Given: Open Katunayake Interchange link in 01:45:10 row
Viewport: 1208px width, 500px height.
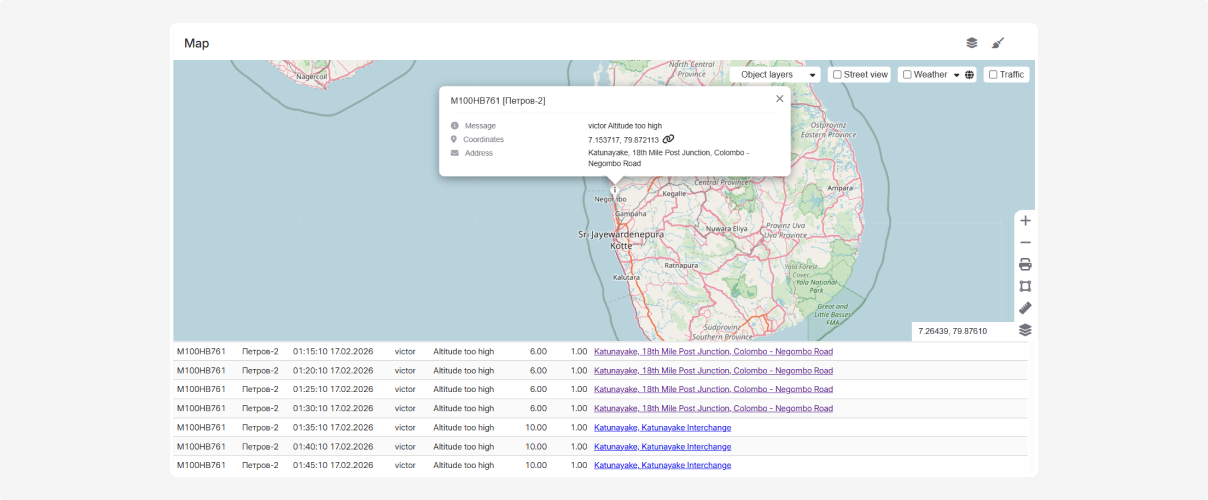Looking at the screenshot, I should click(x=662, y=465).
